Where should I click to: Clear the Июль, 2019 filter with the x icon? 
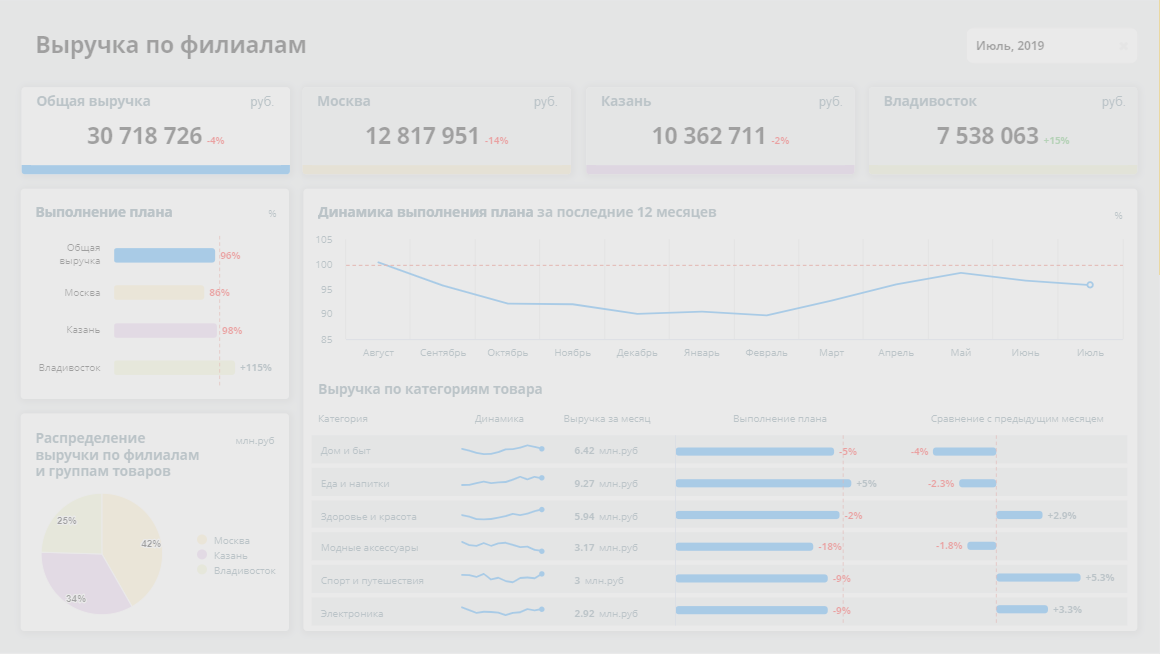tap(1126, 45)
